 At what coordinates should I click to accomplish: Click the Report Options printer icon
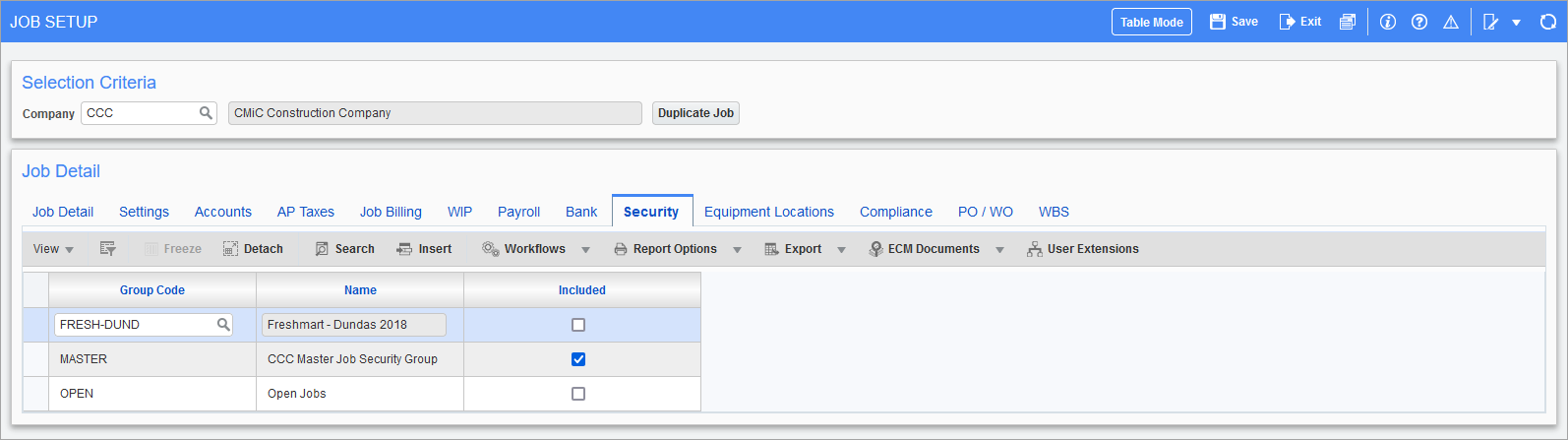click(621, 249)
